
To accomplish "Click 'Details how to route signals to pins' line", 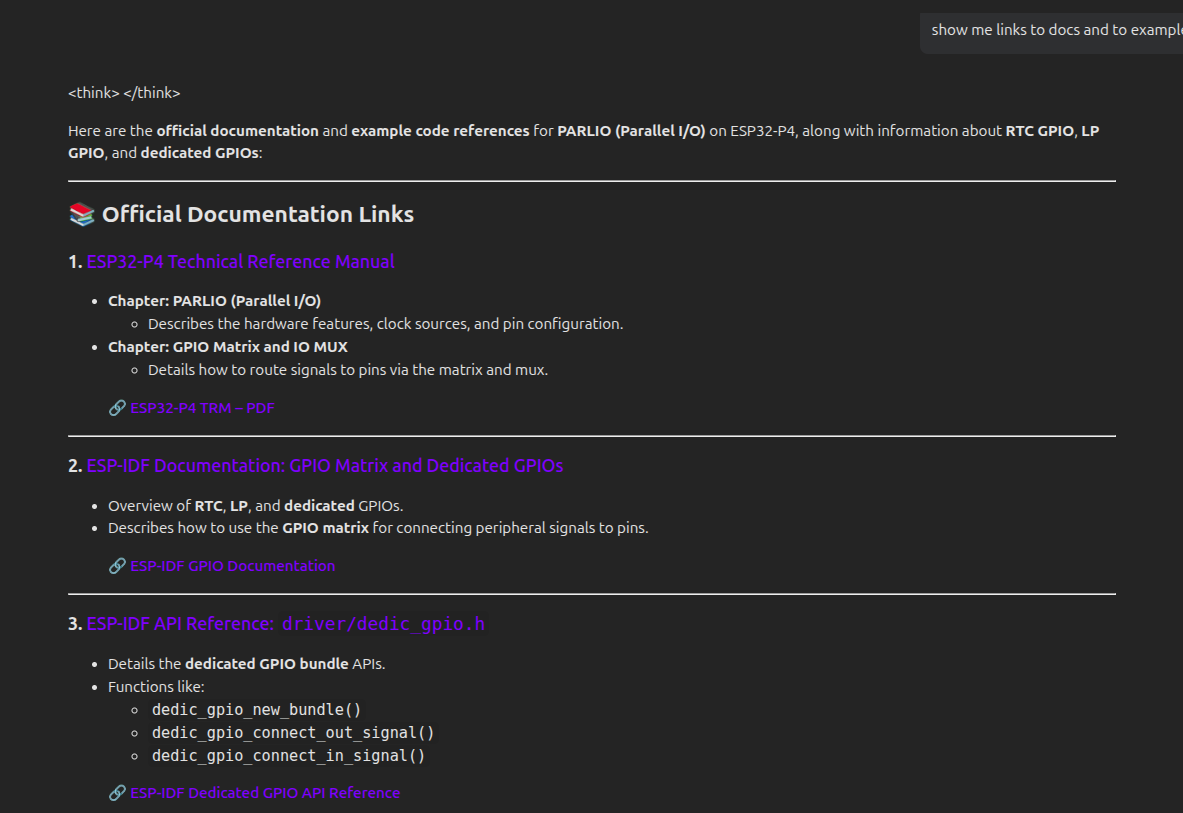I will [x=348, y=370].
